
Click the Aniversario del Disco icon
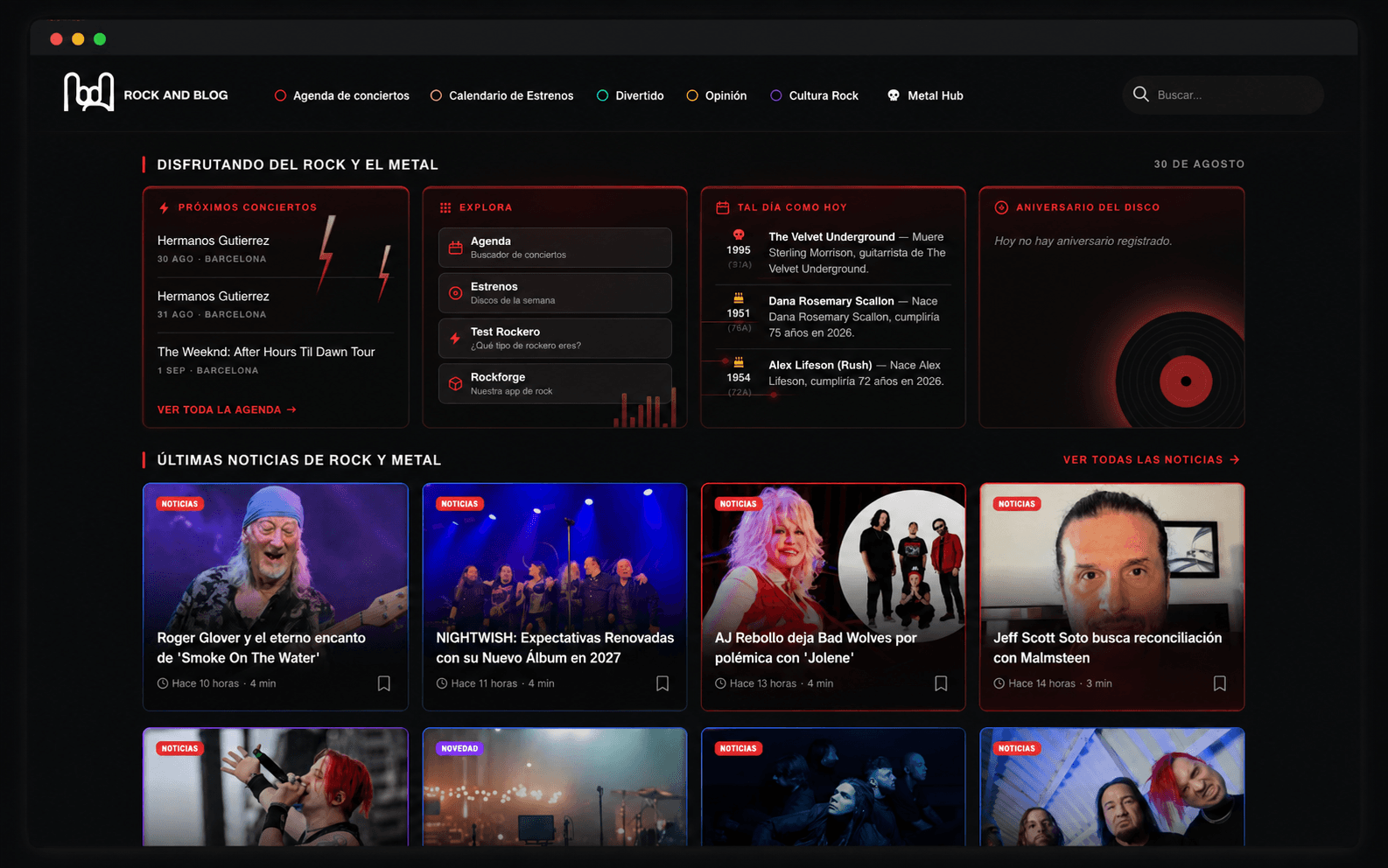click(1001, 207)
